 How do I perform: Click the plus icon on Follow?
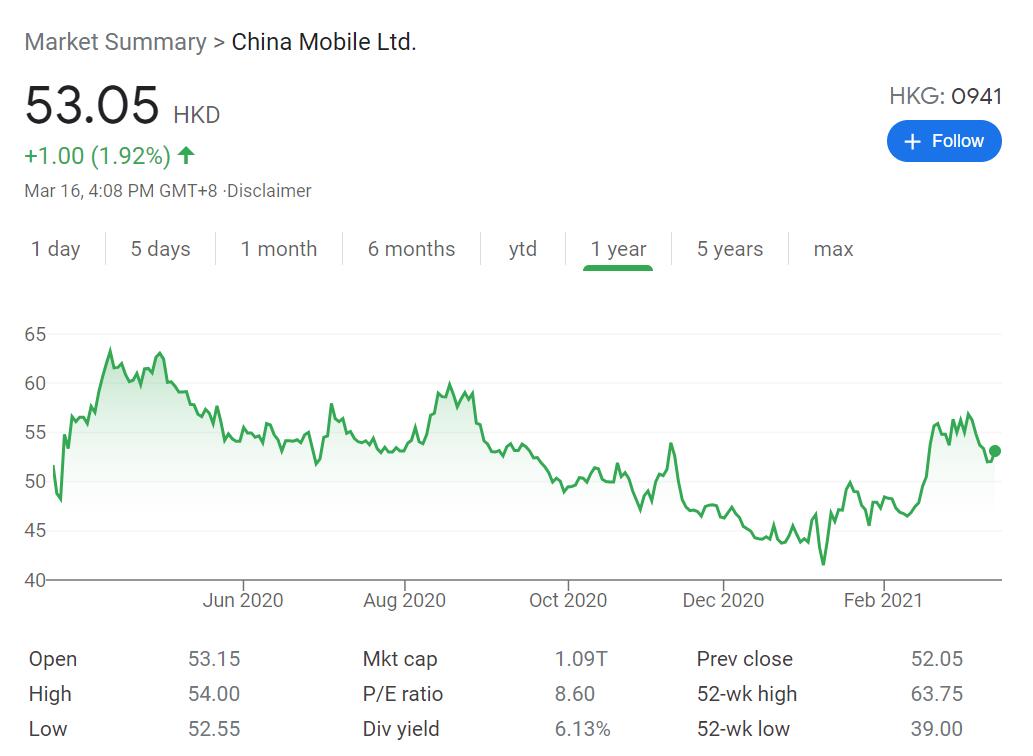(x=911, y=142)
